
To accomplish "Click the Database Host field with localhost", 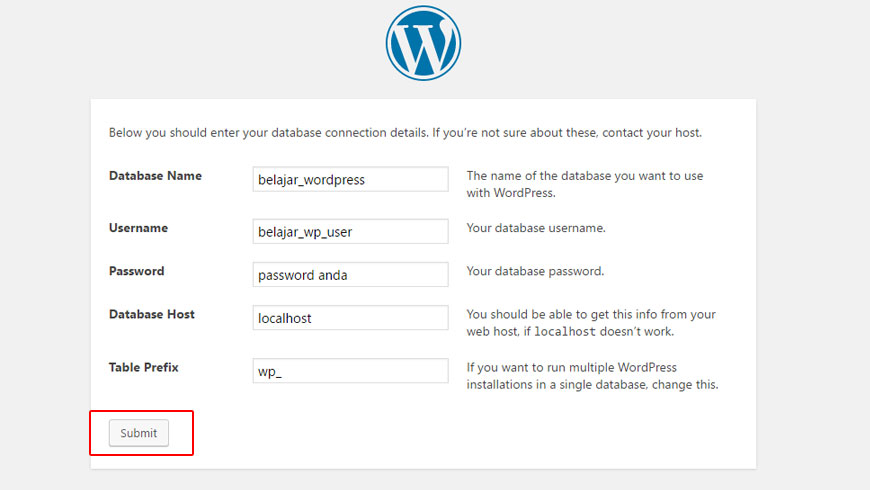I will pyautogui.click(x=350, y=318).
